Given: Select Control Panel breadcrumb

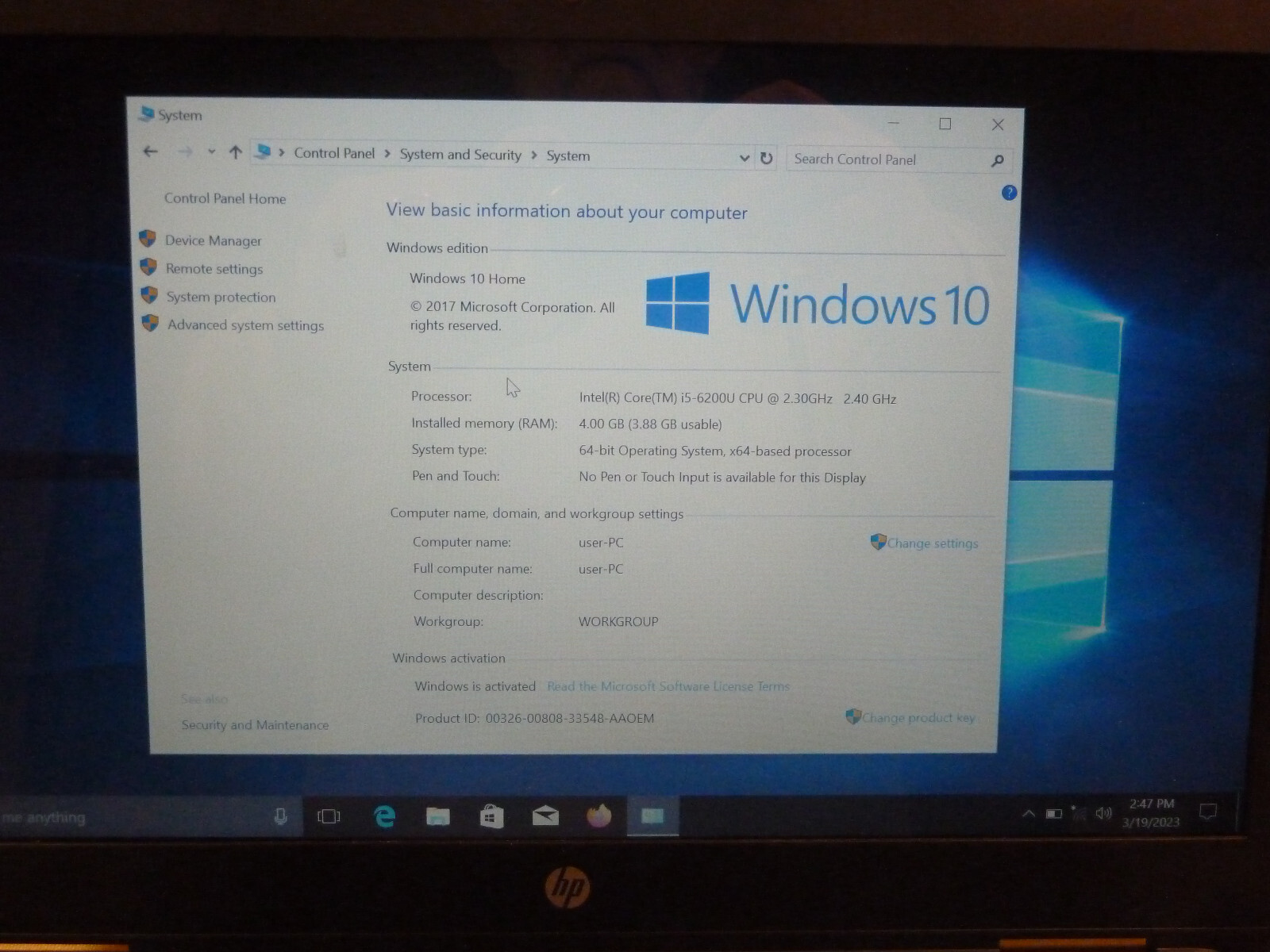Looking at the screenshot, I should (x=334, y=153).
